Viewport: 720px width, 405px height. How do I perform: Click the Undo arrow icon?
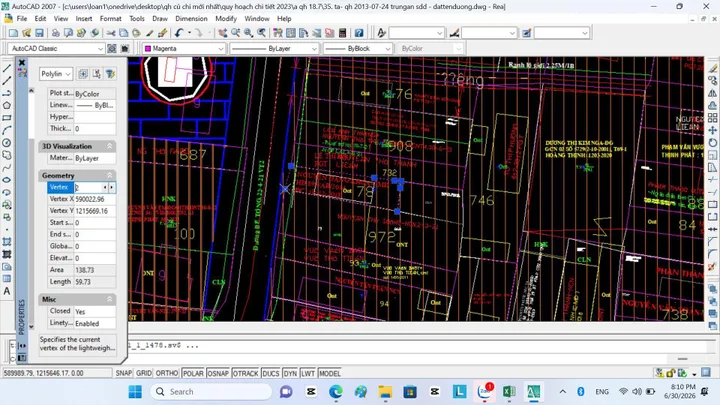179,33
